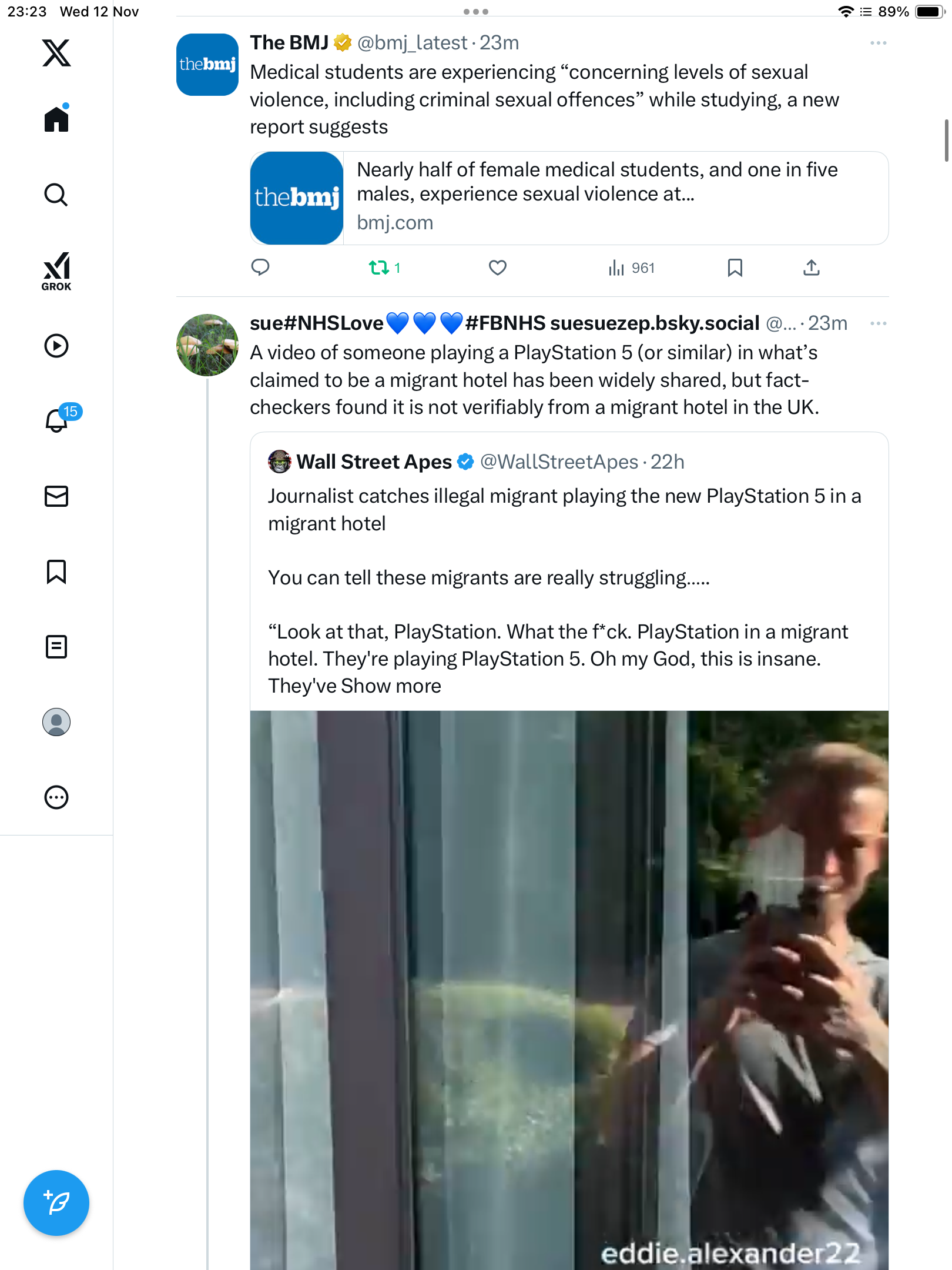
Task: View notifications with 15 badge
Action: click(x=58, y=420)
